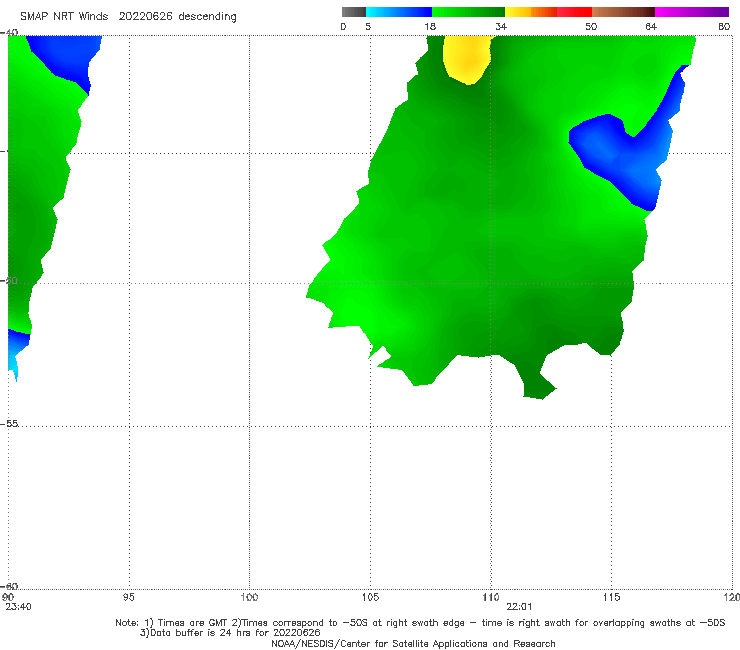Click the brown segment of the color bar
Screen dimensions: 740x650
(623, 12)
